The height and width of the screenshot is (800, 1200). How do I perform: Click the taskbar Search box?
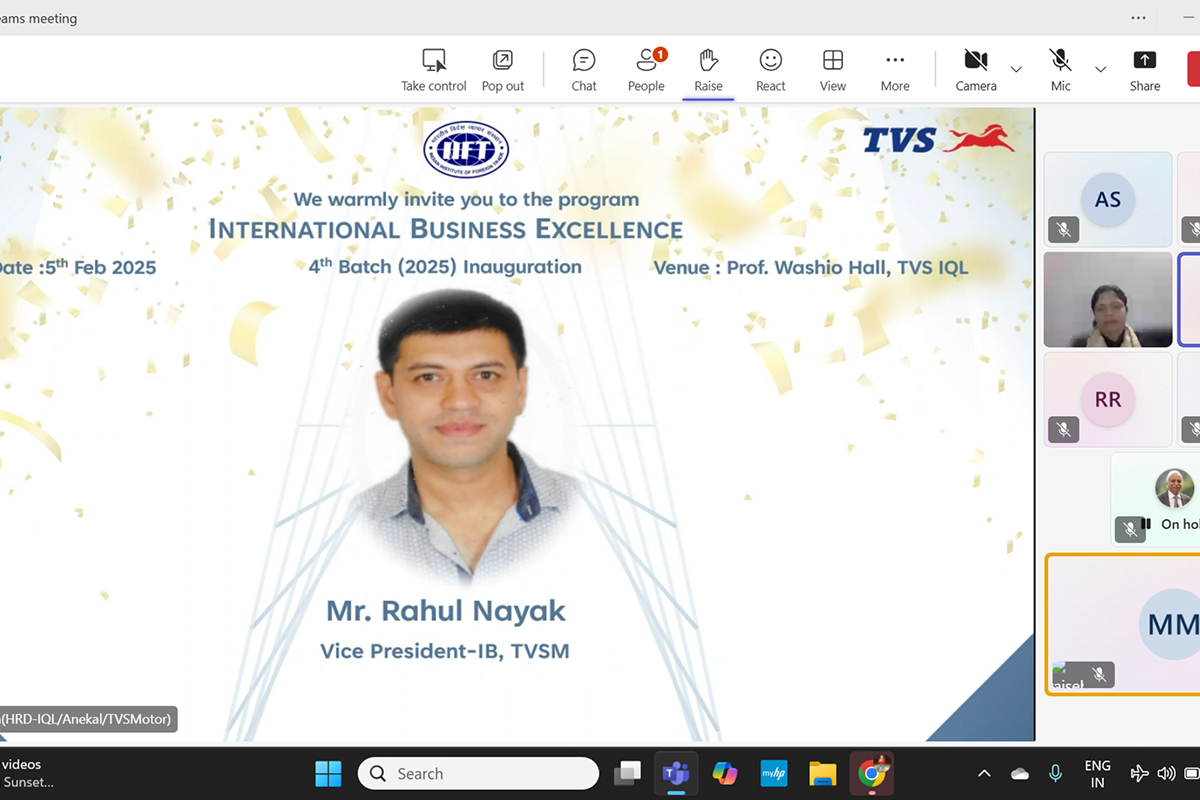pyautogui.click(x=478, y=773)
